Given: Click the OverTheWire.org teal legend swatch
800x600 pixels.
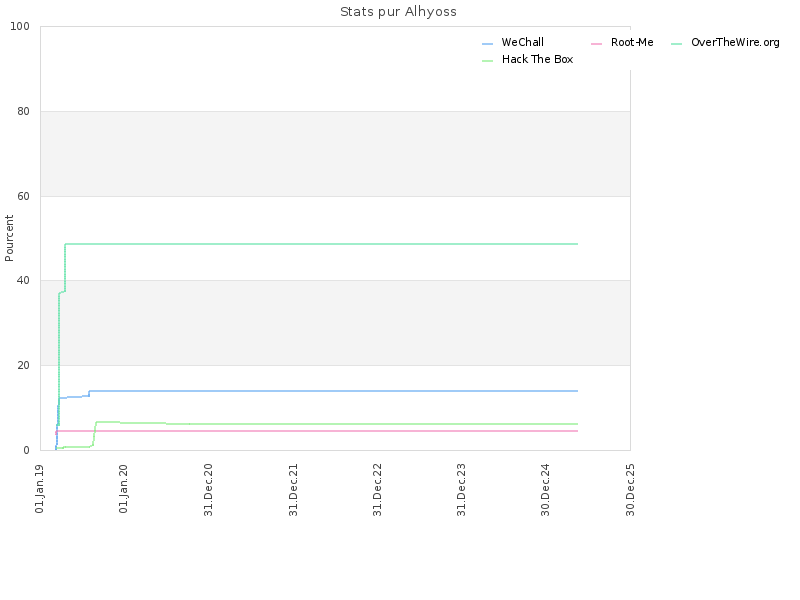Looking at the screenshot, I should click(x=677, y=44).
